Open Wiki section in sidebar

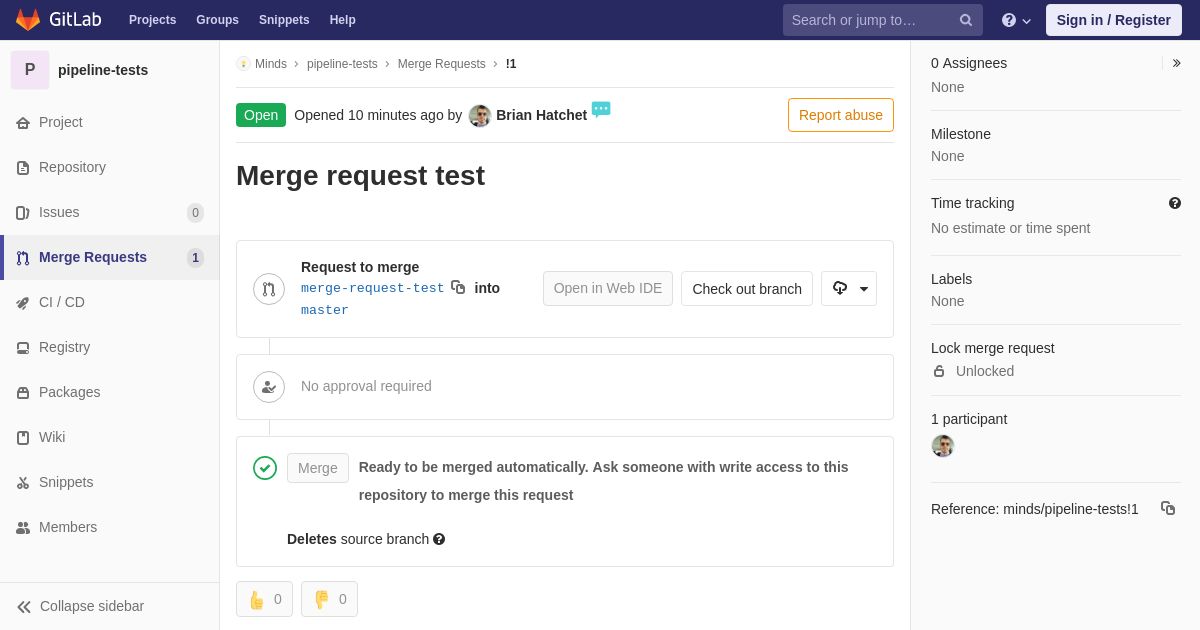pos(110,437)
